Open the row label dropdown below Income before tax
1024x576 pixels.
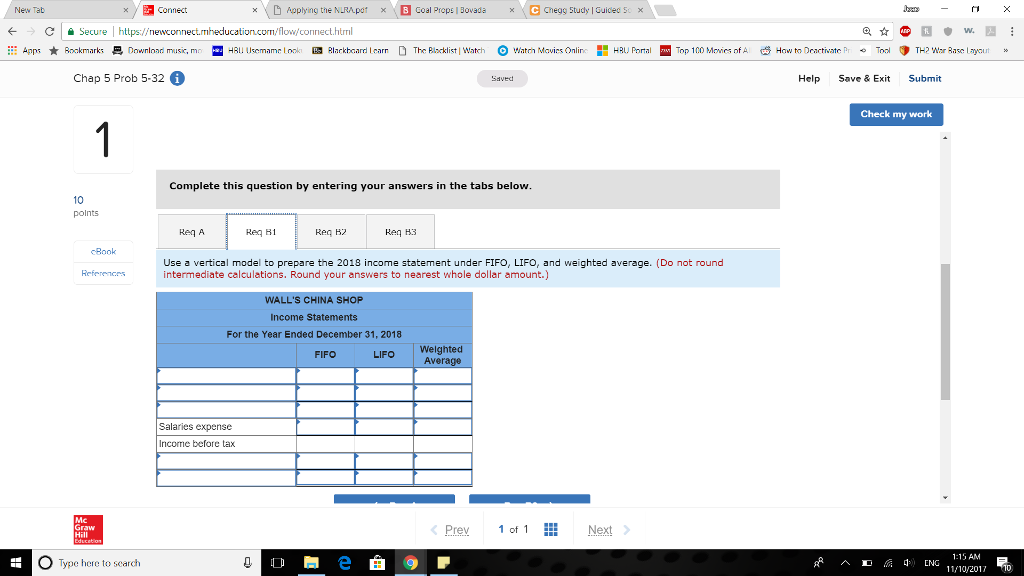[x=226, y=461]
